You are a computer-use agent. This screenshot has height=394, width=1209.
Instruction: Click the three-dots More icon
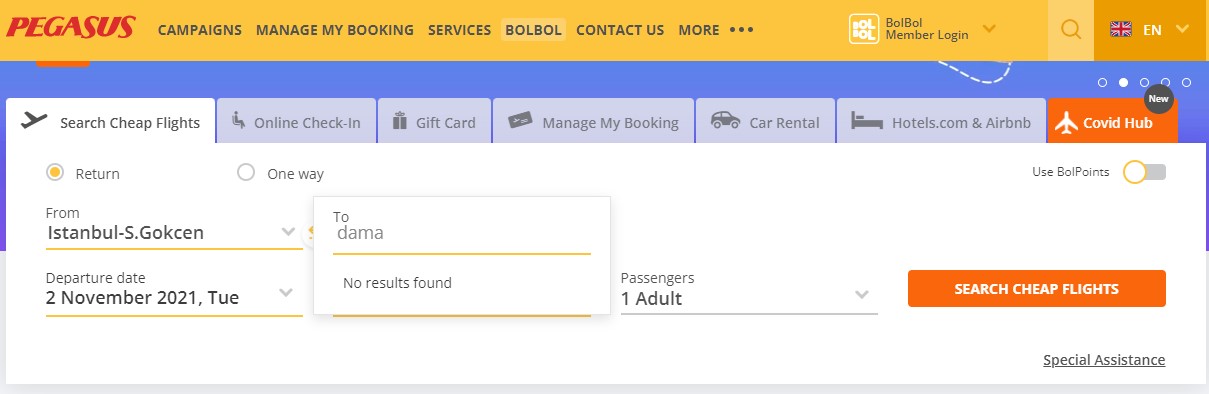point(741,30)
